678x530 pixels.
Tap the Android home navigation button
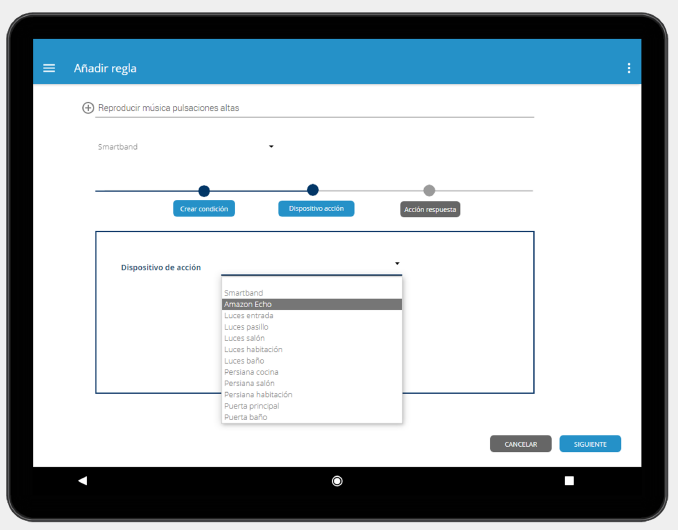[x=337, y=481]
